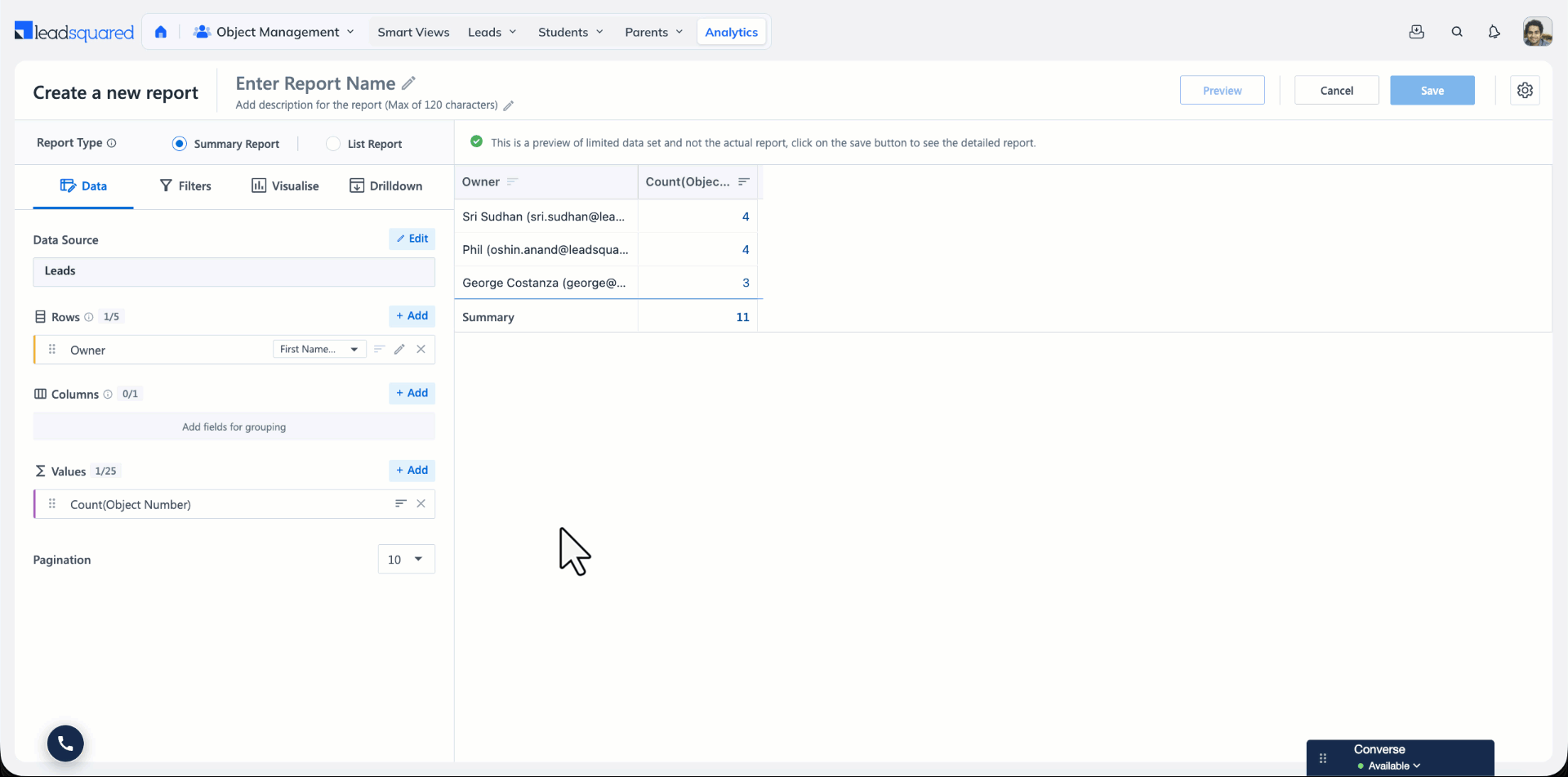
Task: Open report settings gear icon
Action: coord(1525,91)
